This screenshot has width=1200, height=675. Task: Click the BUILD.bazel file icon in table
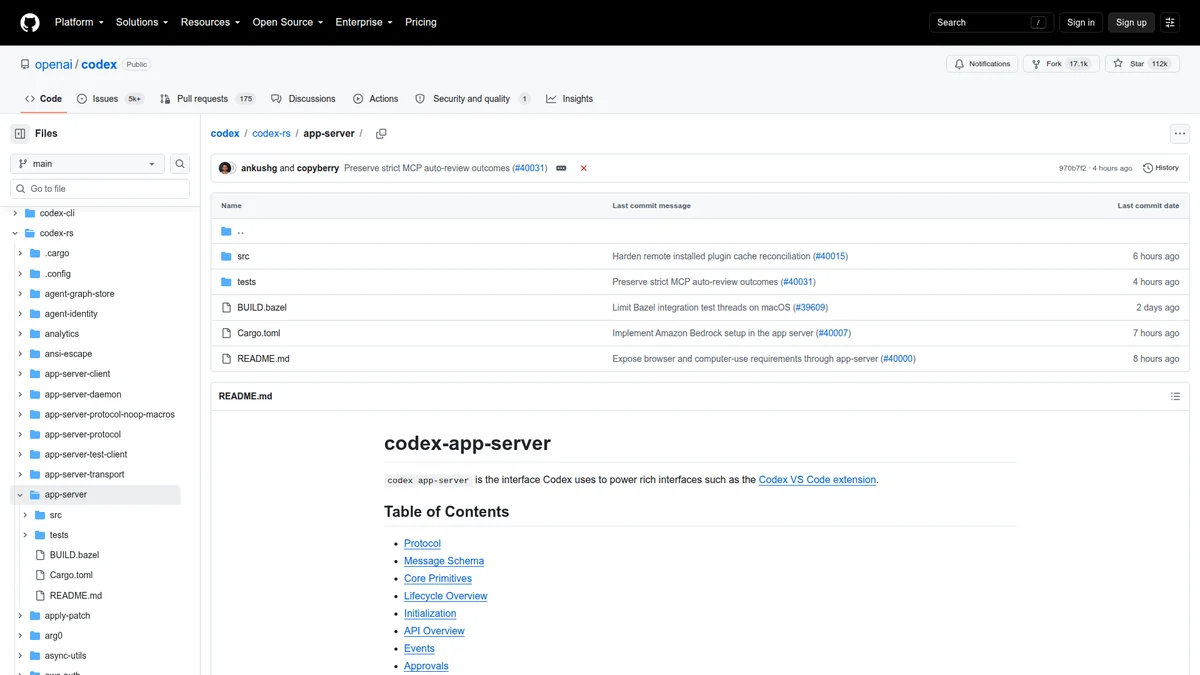227,307
